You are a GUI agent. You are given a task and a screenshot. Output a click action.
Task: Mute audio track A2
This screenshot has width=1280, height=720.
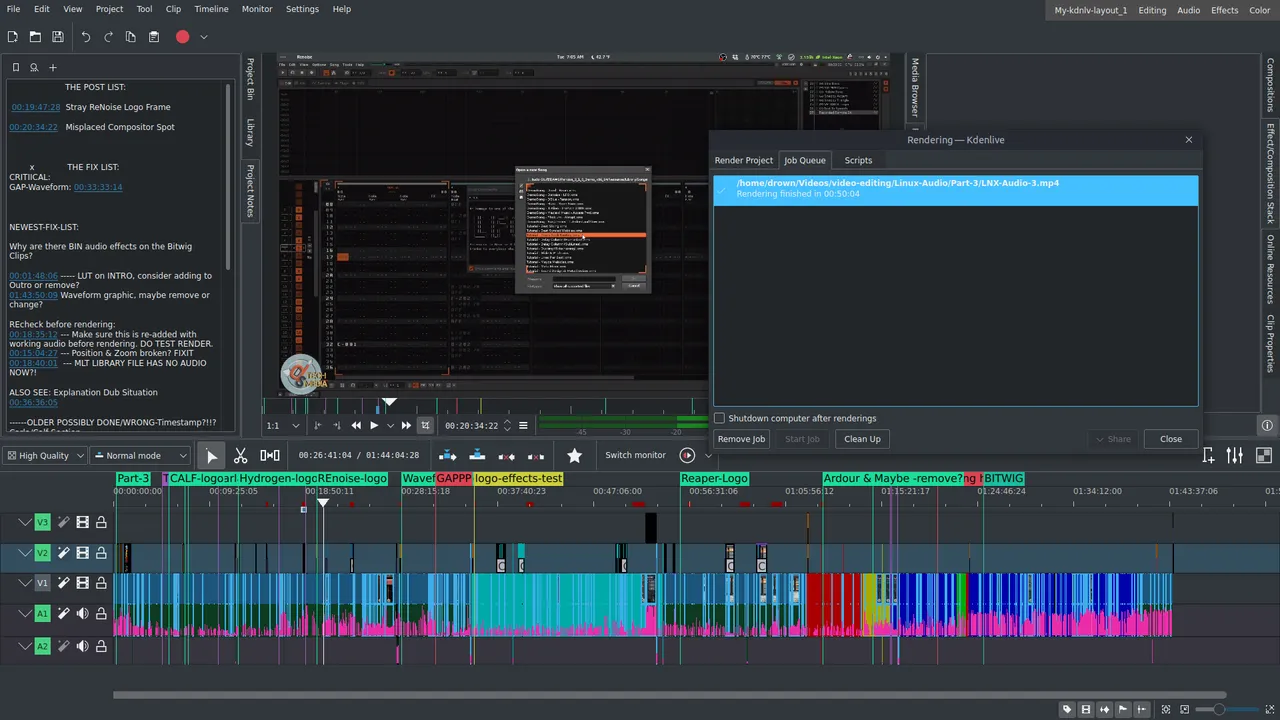pyautogui.click(x=82, y=647)
